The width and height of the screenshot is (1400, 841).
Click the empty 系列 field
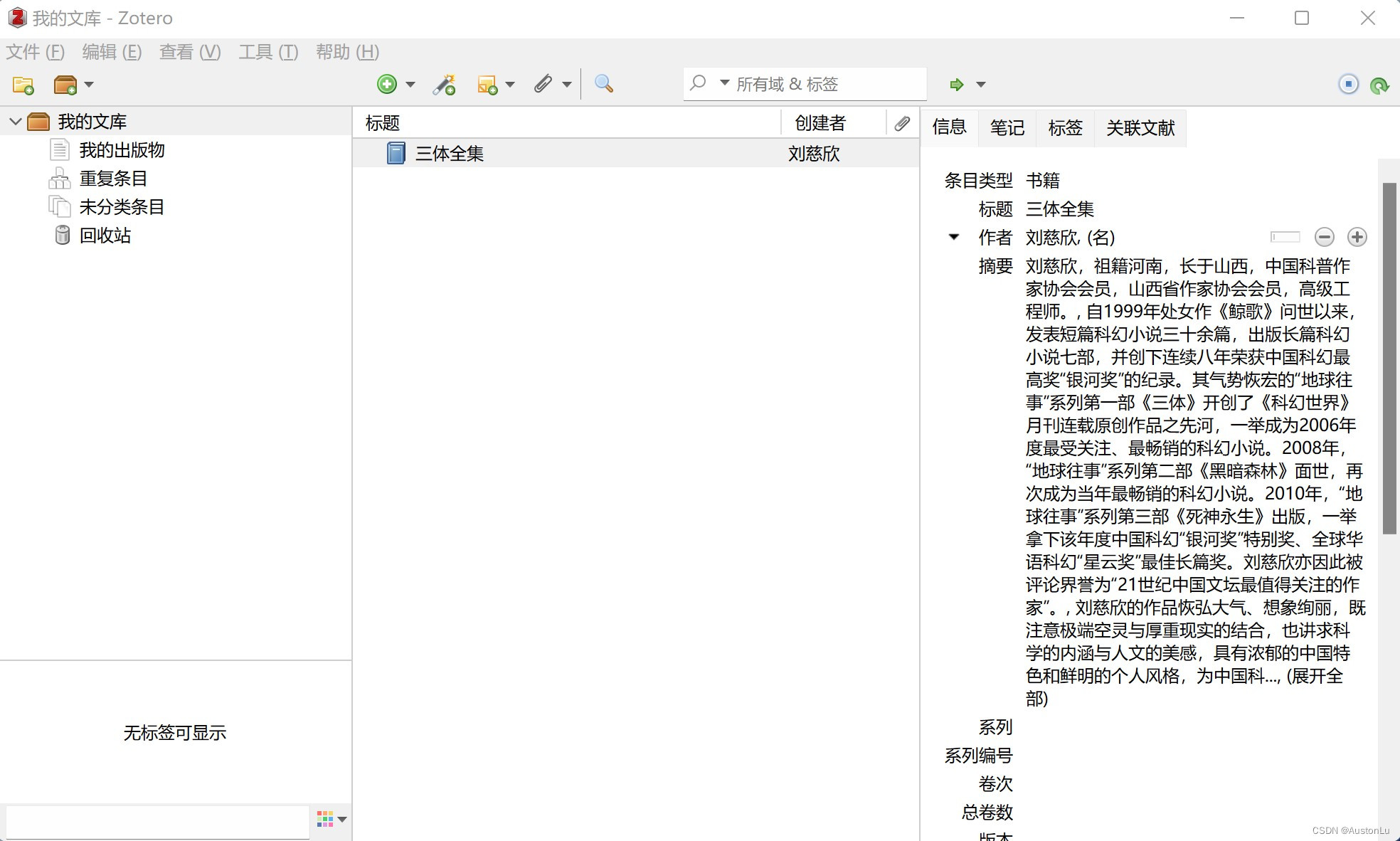[x=1195, y=727]
